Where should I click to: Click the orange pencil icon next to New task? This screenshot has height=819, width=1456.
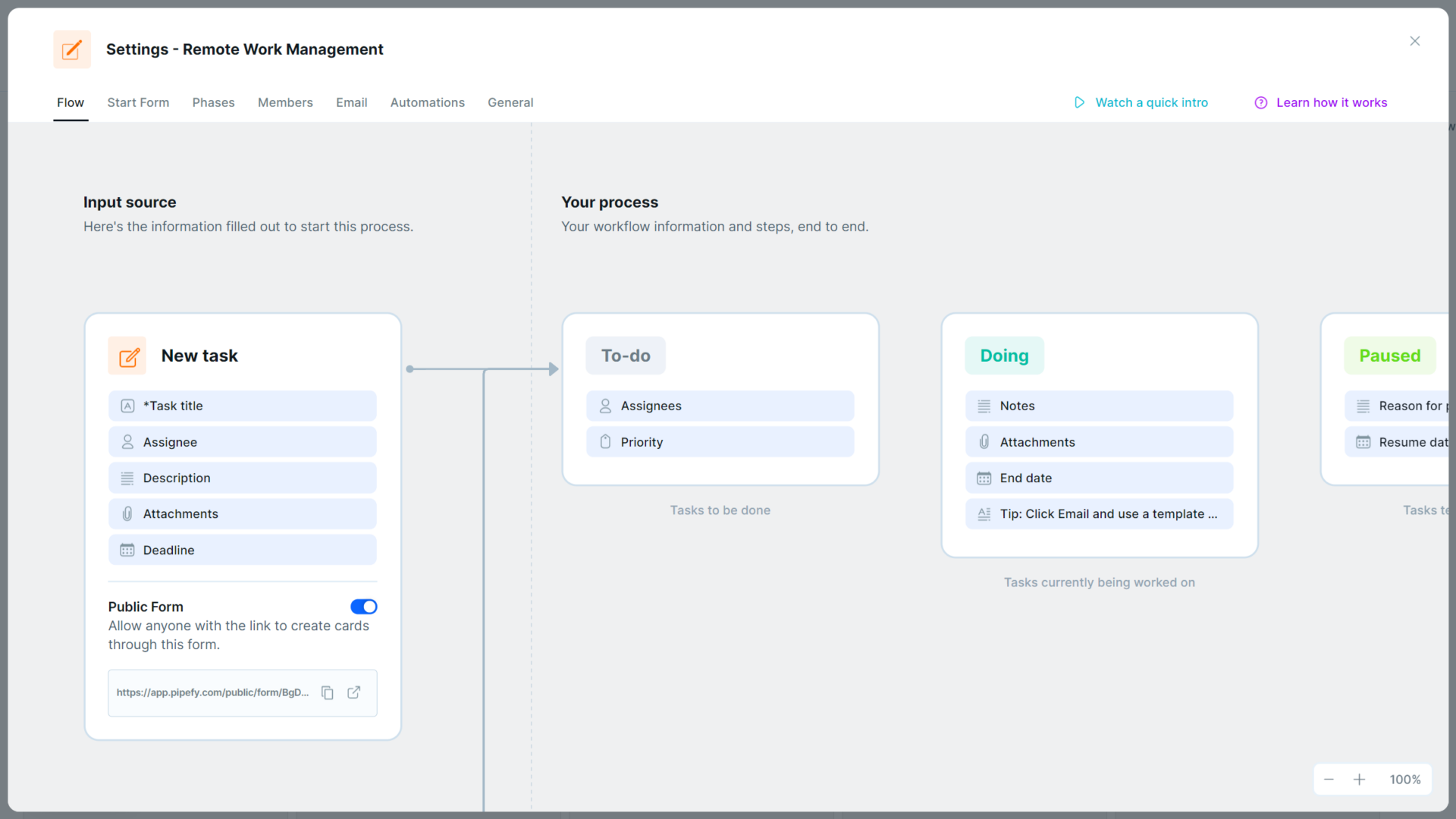pyautogui.click(x=127, y=356)
